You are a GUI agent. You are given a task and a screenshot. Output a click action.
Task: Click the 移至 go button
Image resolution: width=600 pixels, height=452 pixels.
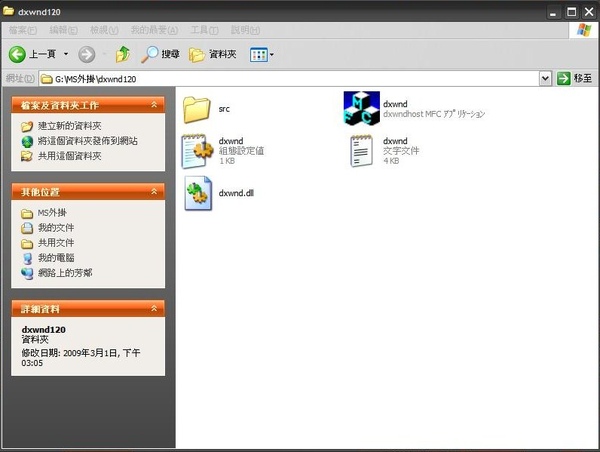click(x=575, y=78)
